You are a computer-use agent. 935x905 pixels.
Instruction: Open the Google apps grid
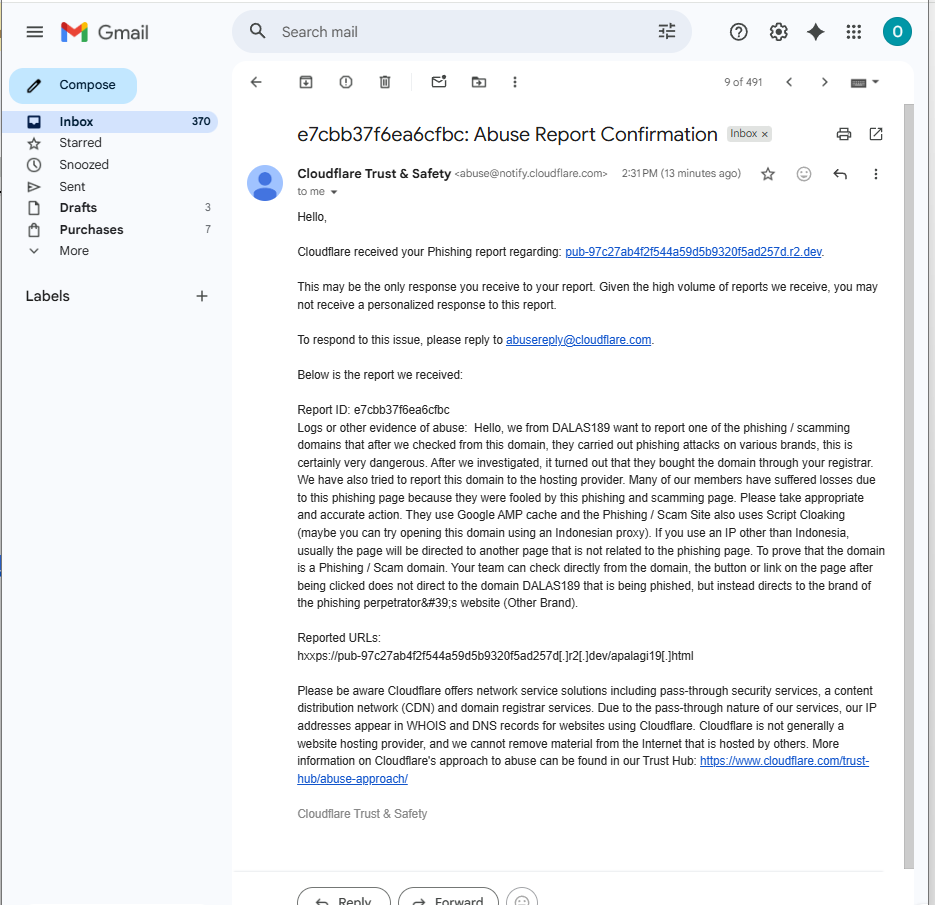854,32
